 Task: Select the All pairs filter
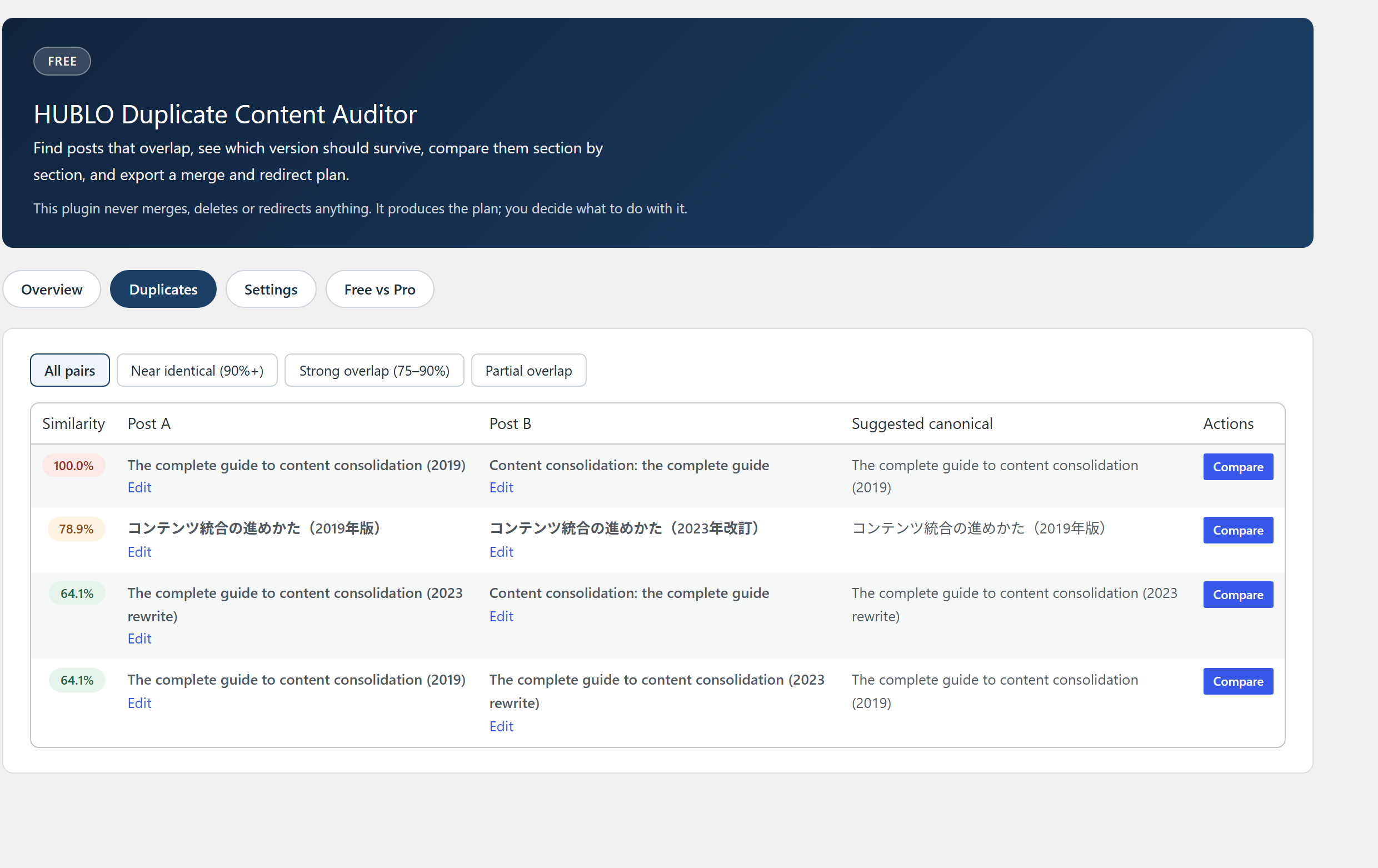(x=70, y=370)
